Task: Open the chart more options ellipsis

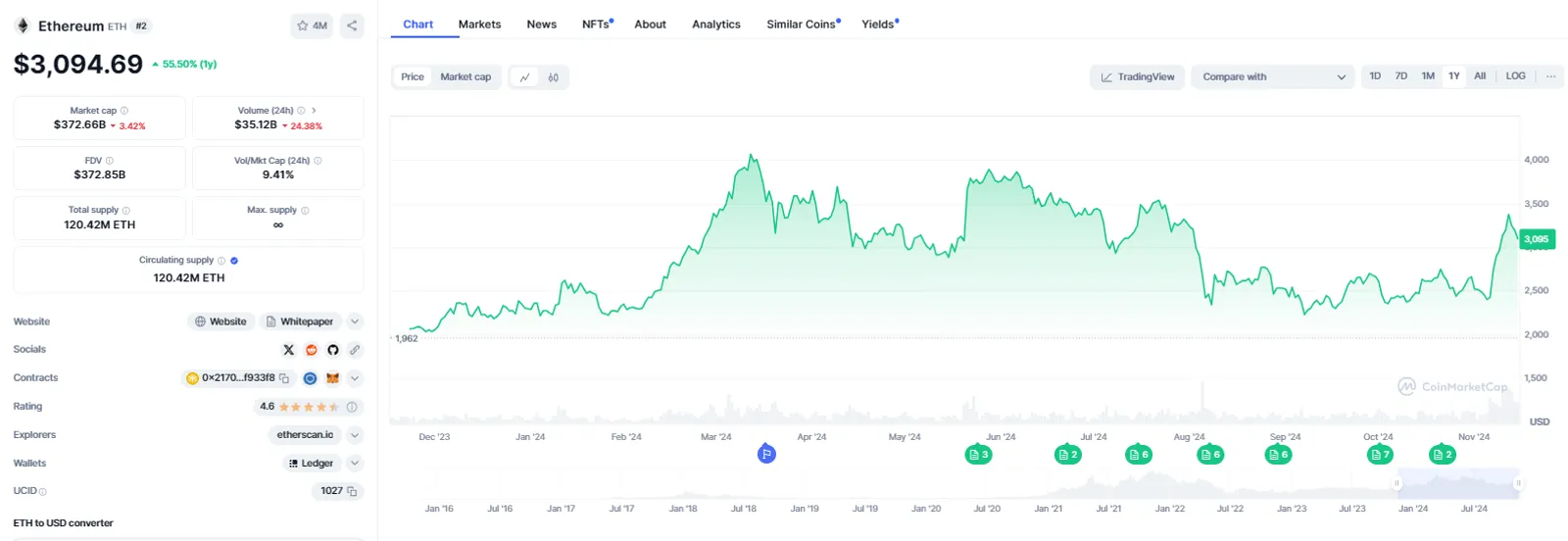Action: (1550, 76)
